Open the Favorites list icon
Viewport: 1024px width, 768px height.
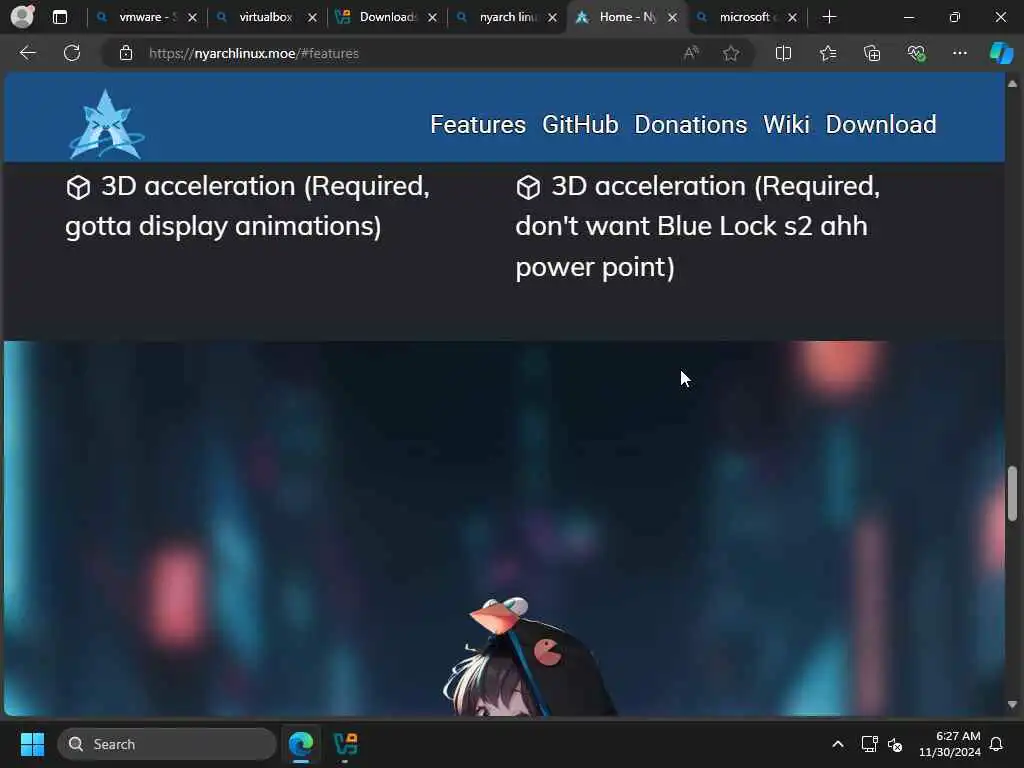[827, 53]
